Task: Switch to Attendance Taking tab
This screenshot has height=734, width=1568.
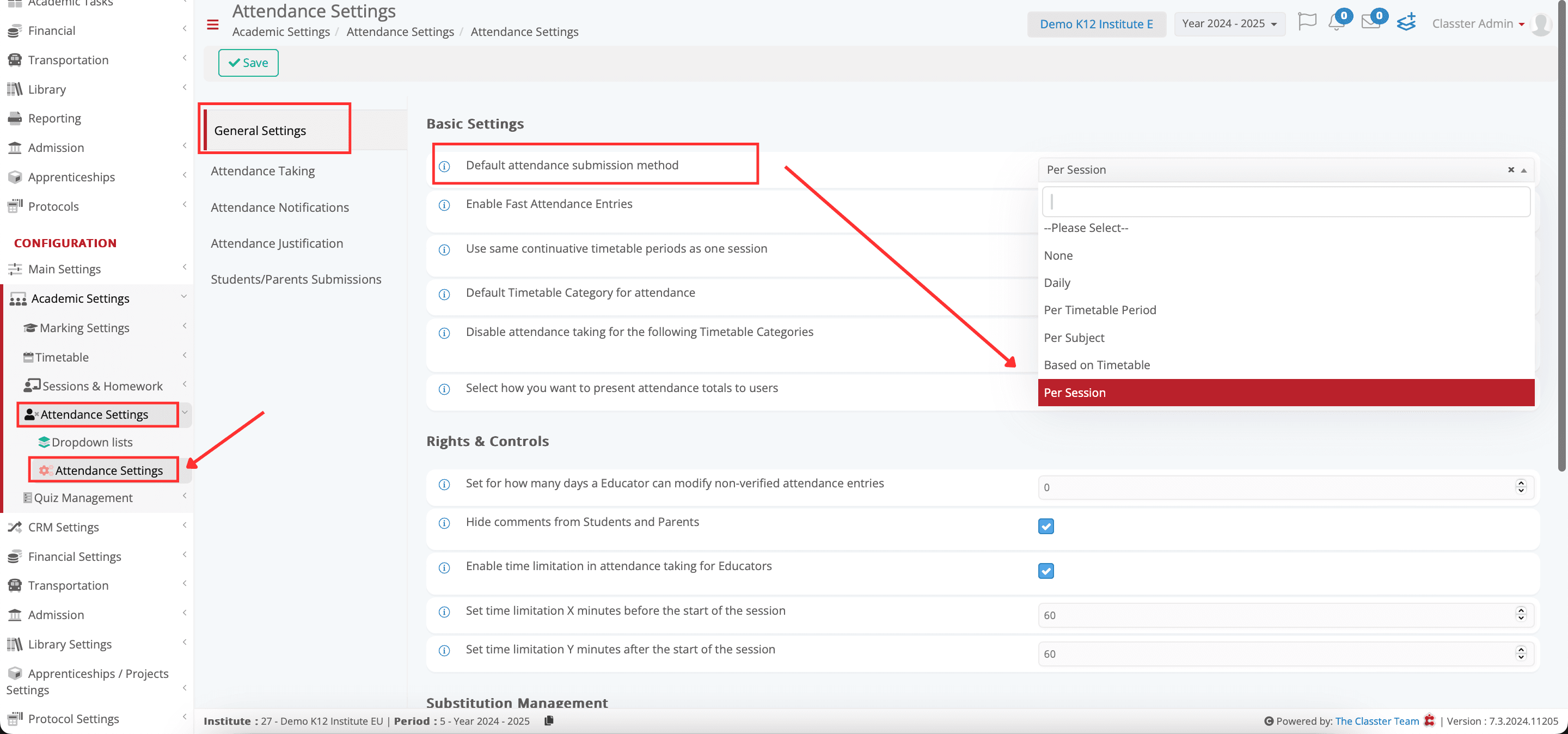Action: (x=262, y=170)
